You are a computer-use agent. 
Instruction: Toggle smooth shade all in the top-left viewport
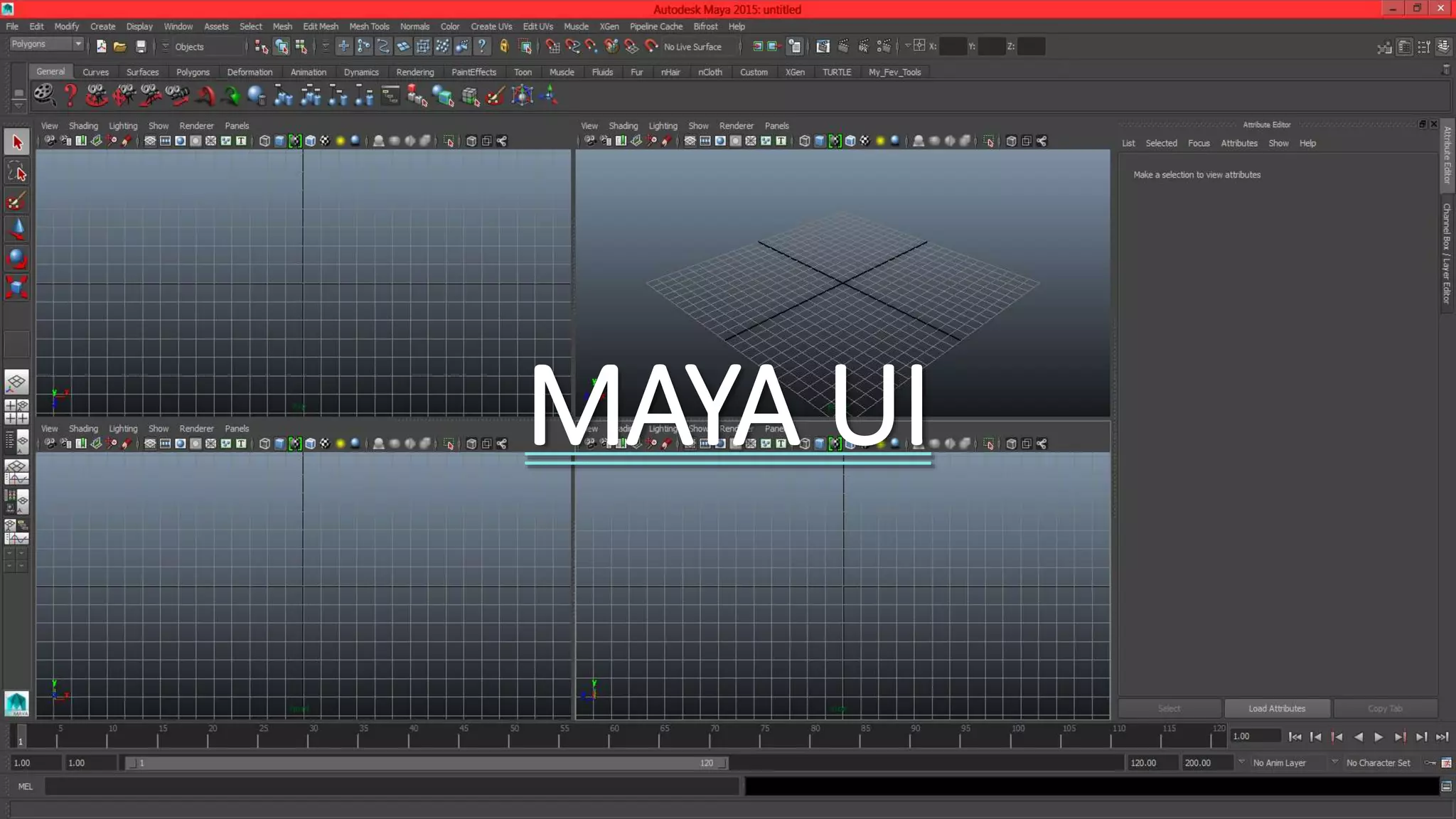coord(280,141)
